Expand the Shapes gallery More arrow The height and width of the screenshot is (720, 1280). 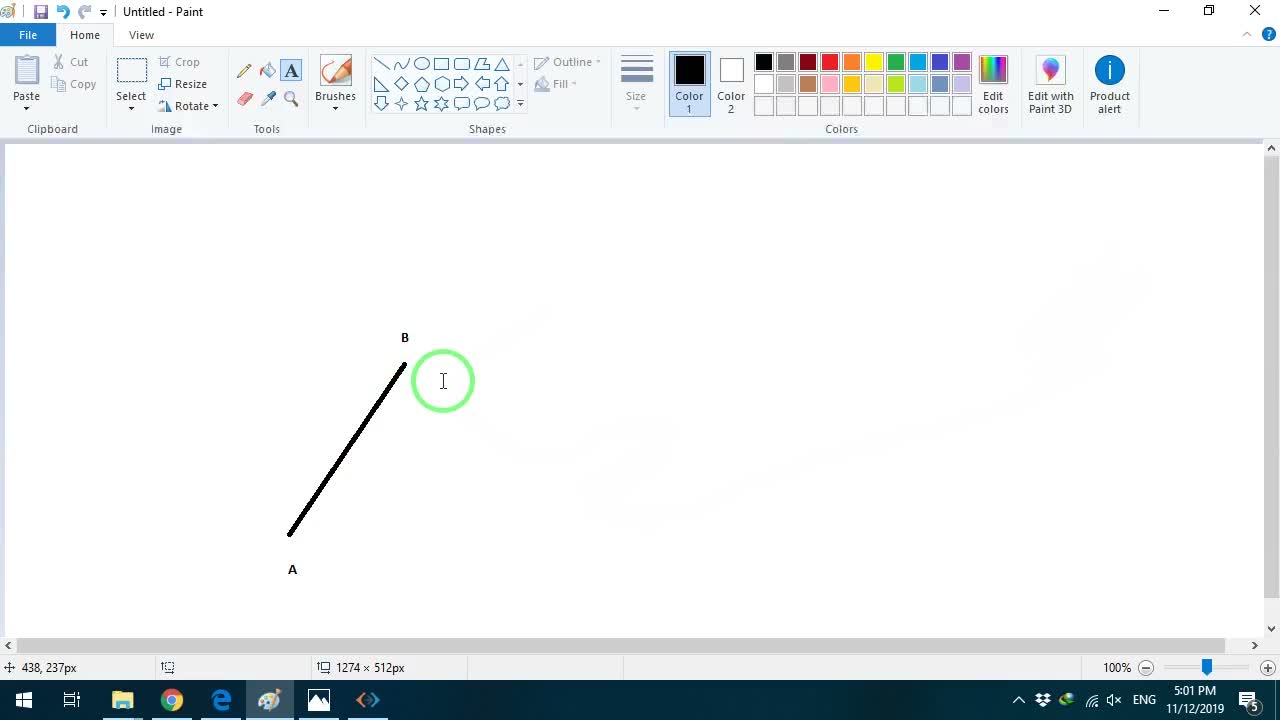click(x=520, y=104)
